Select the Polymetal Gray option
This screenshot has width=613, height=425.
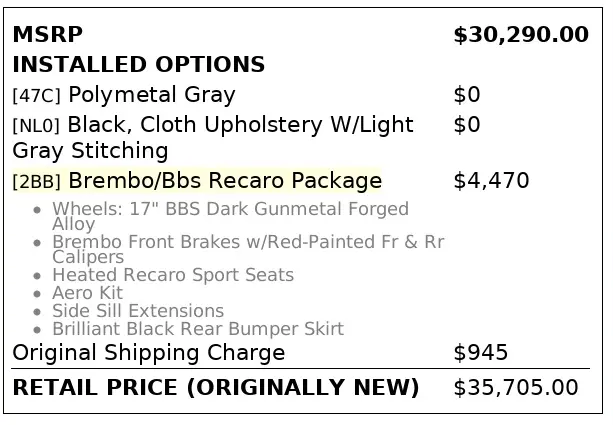(152, 95)
